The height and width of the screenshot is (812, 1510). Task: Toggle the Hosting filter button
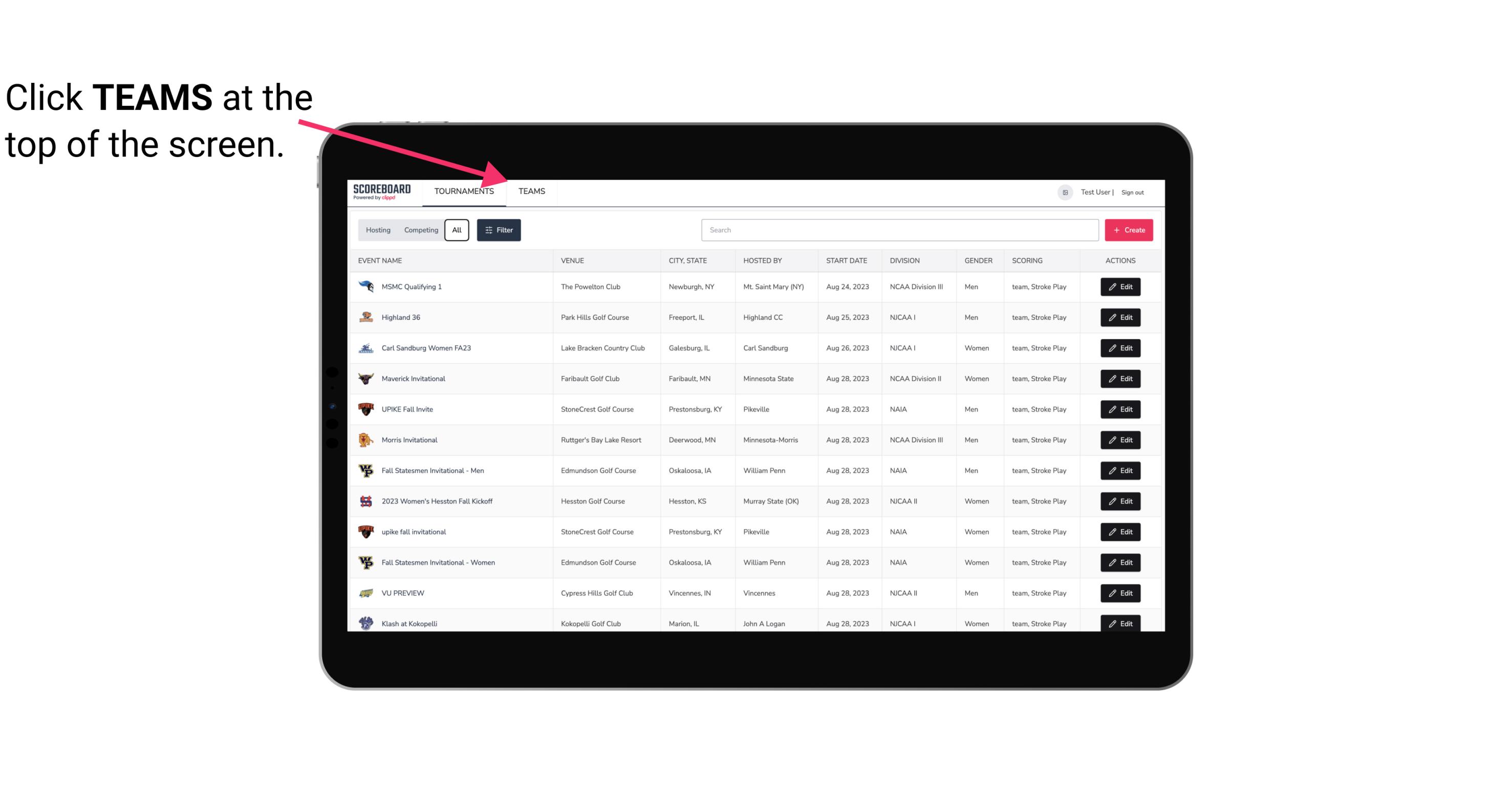click(378, 229)
